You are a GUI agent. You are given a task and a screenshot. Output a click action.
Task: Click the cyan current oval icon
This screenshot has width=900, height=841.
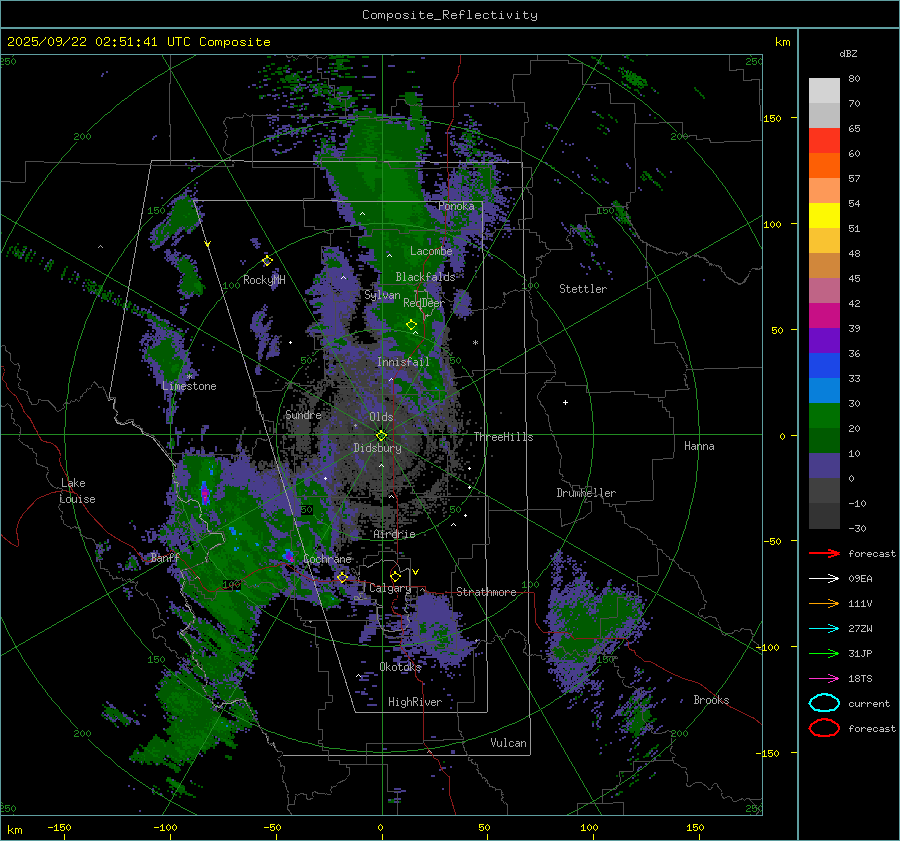coord(824,703)
